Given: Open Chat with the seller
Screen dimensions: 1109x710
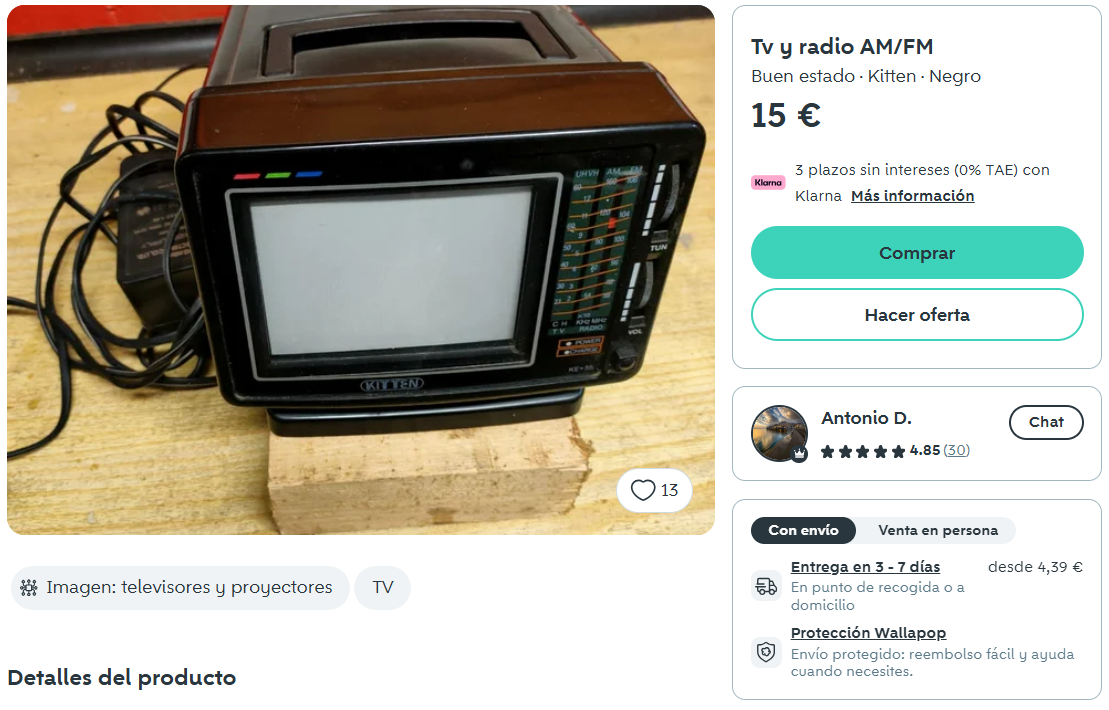Looking at the screenshot, I should [1046, 422].
